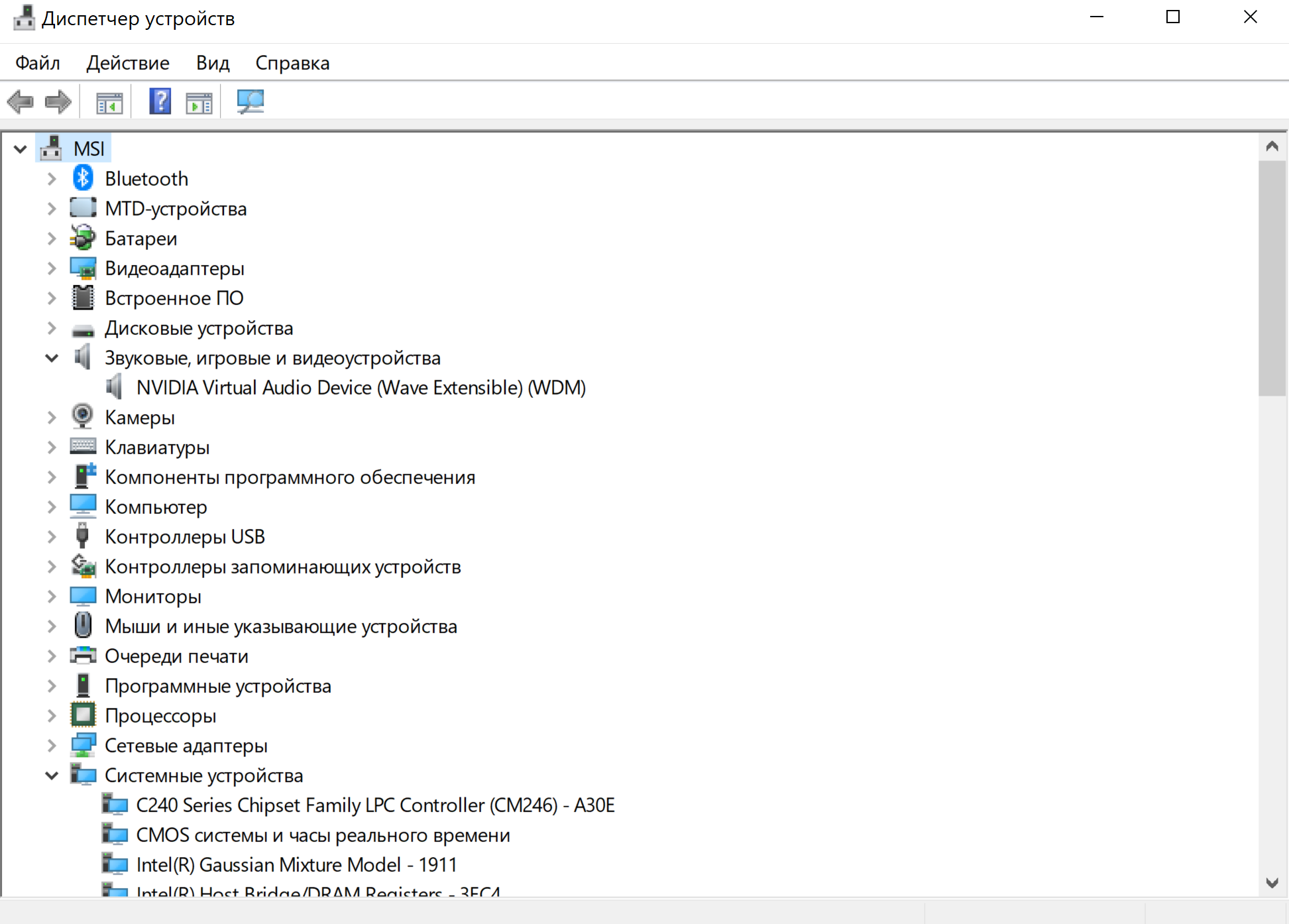Expand the Батареи category

click(52, 239)
